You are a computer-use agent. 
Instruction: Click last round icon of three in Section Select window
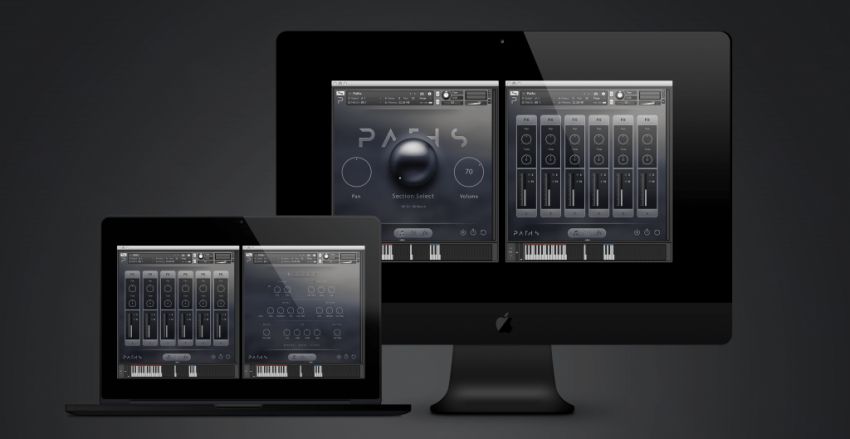(484, 233)
